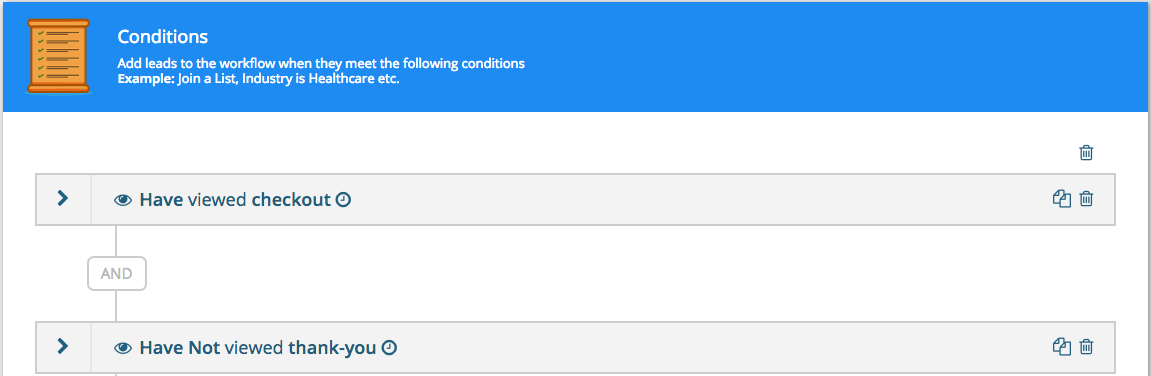This screenshot has height=376, width=1151.
Task: Click the 'Have' text in checkout condition
Action: (161, 200)
